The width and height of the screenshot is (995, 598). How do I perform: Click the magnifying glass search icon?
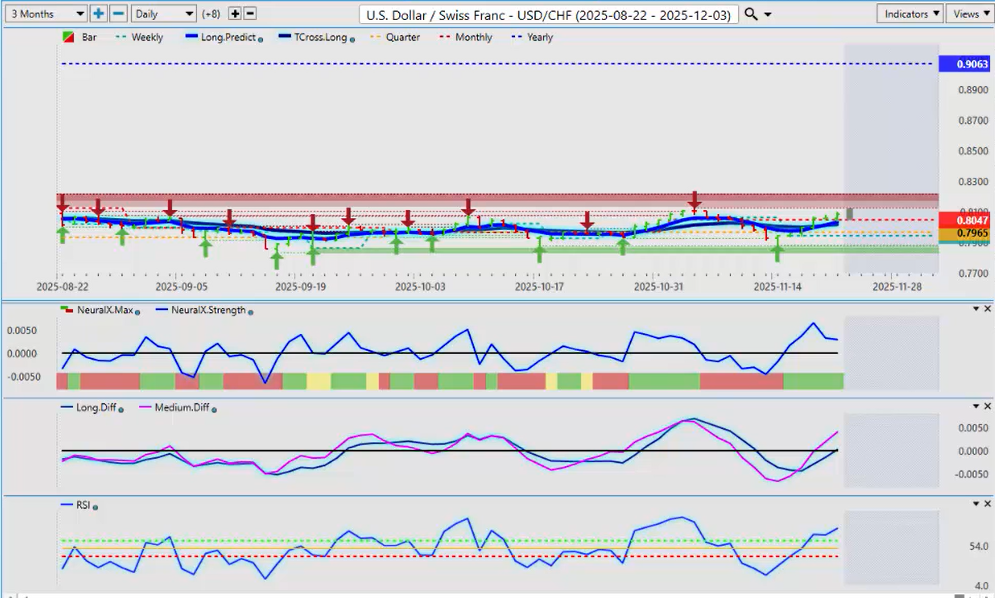[752, 14]
